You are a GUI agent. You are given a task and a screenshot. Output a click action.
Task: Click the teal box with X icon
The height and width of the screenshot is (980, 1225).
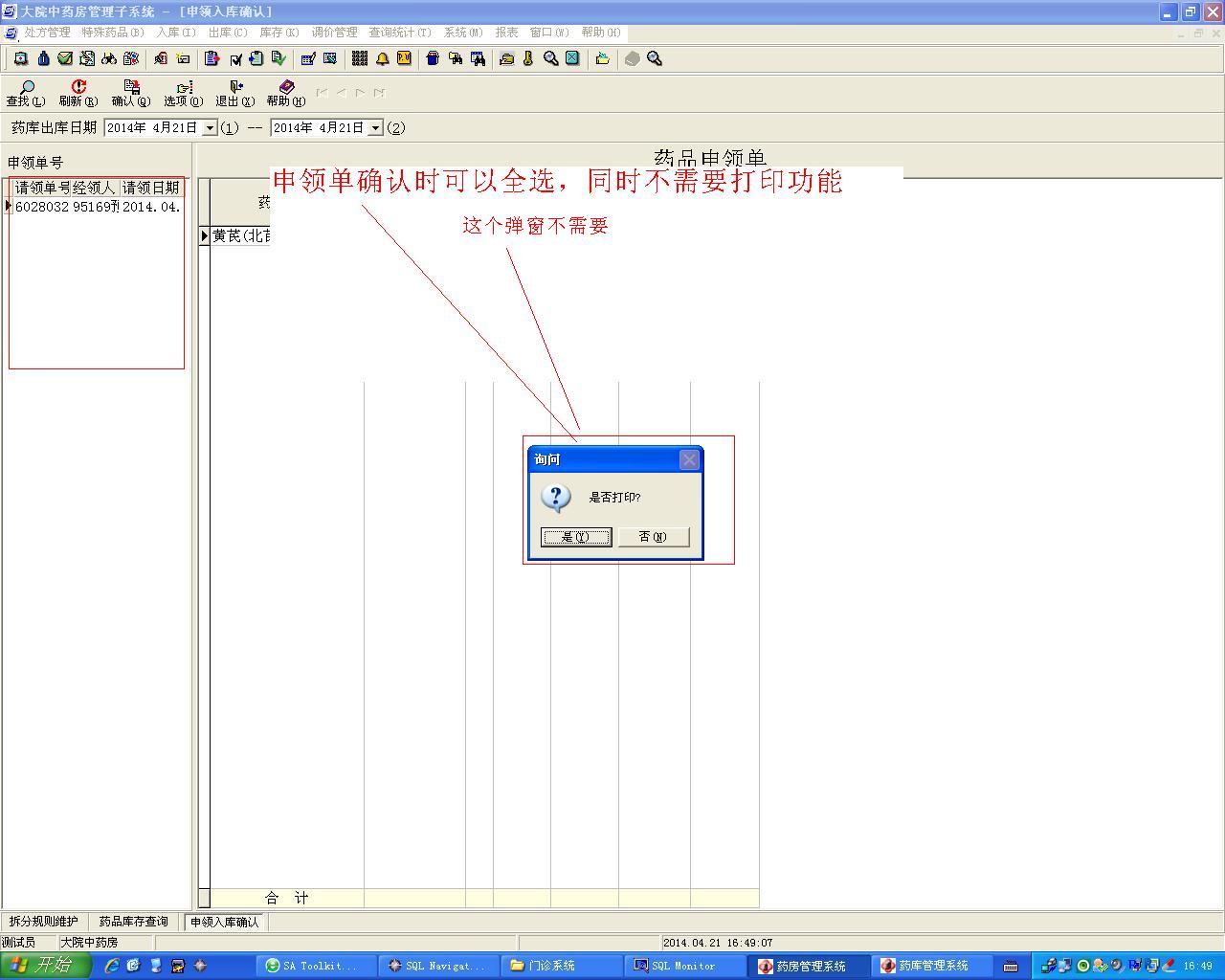coord(572,58)
